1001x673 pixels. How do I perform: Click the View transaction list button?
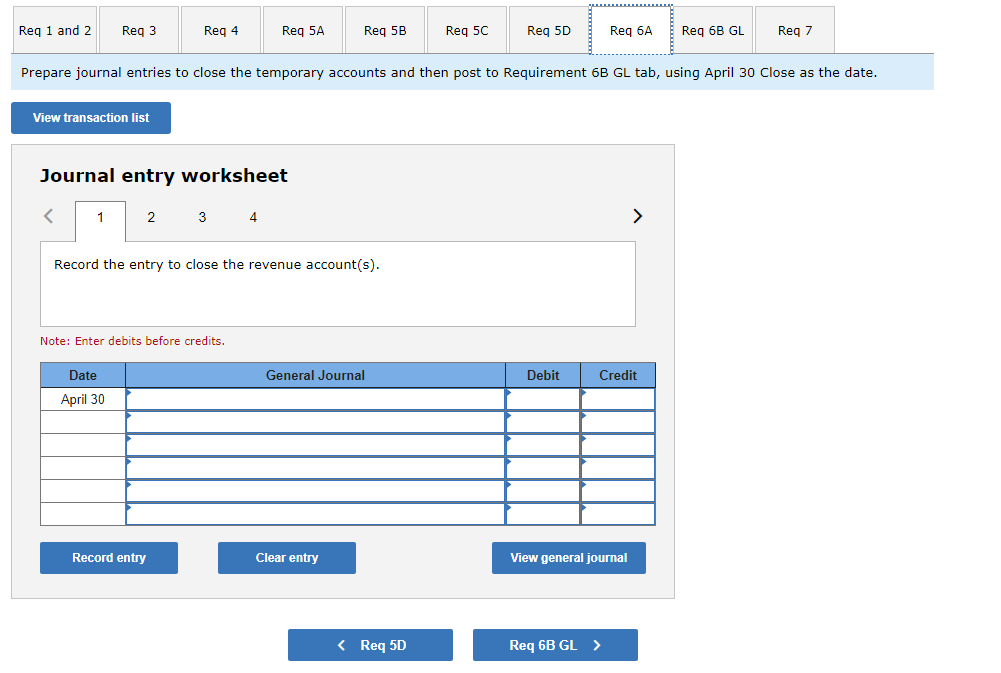[91, 117]
